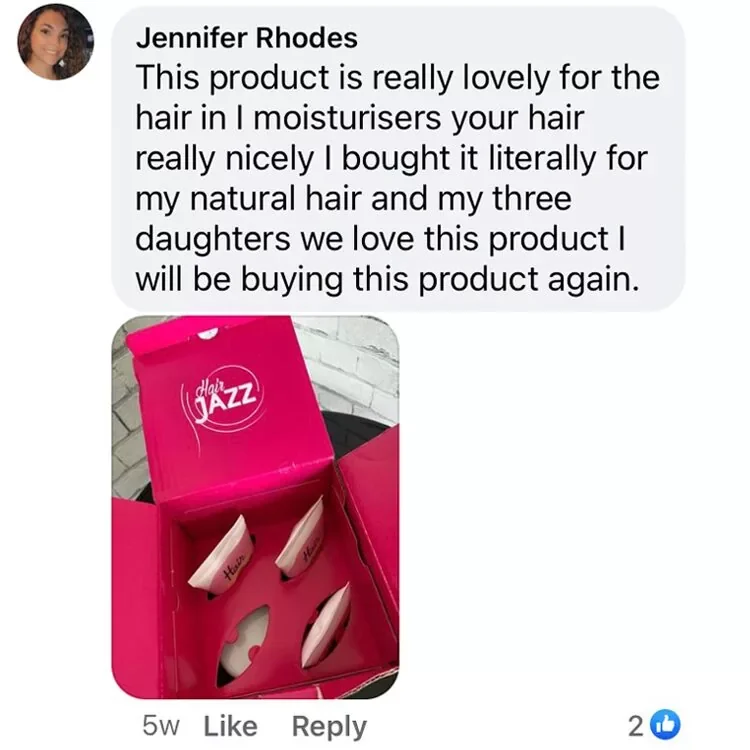The width and height of the screenshot is (750, 750).
Task: View the reaction count of 2
Action: 635,727
